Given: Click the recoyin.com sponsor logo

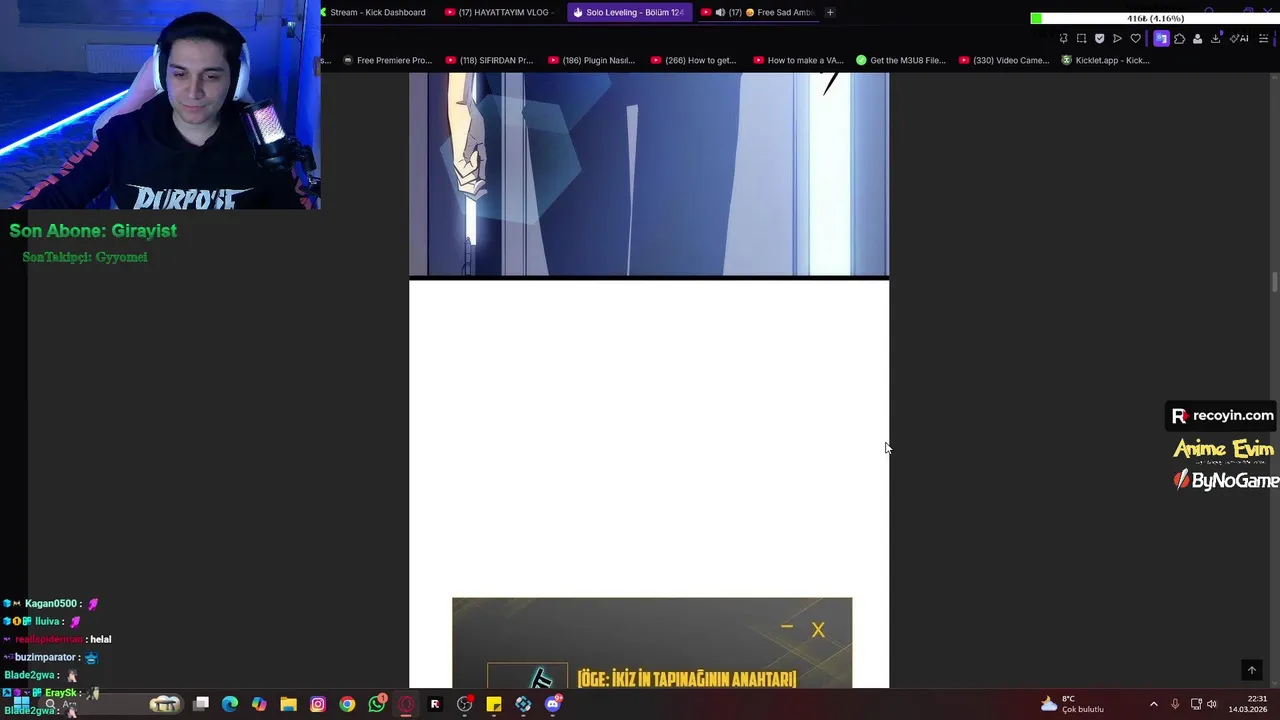Looking at the screenshot, I should 1222,415.
